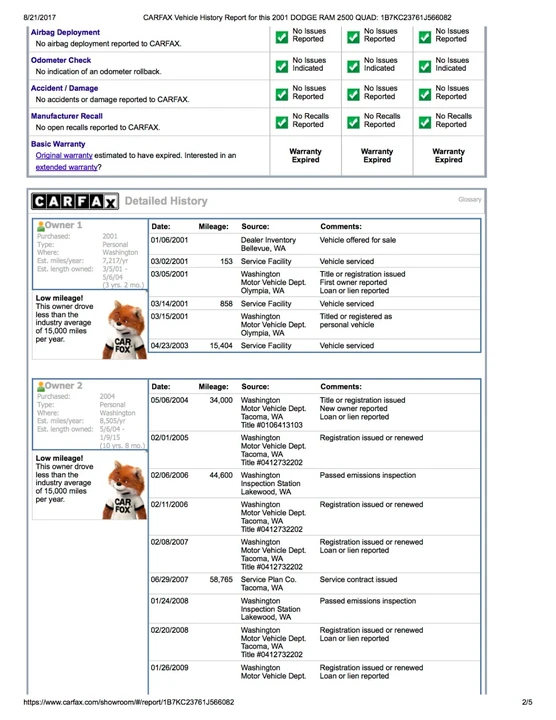This screenshot has width=556, height=720.
Task: Click the 2/5 page number
Action: point(527,702)
